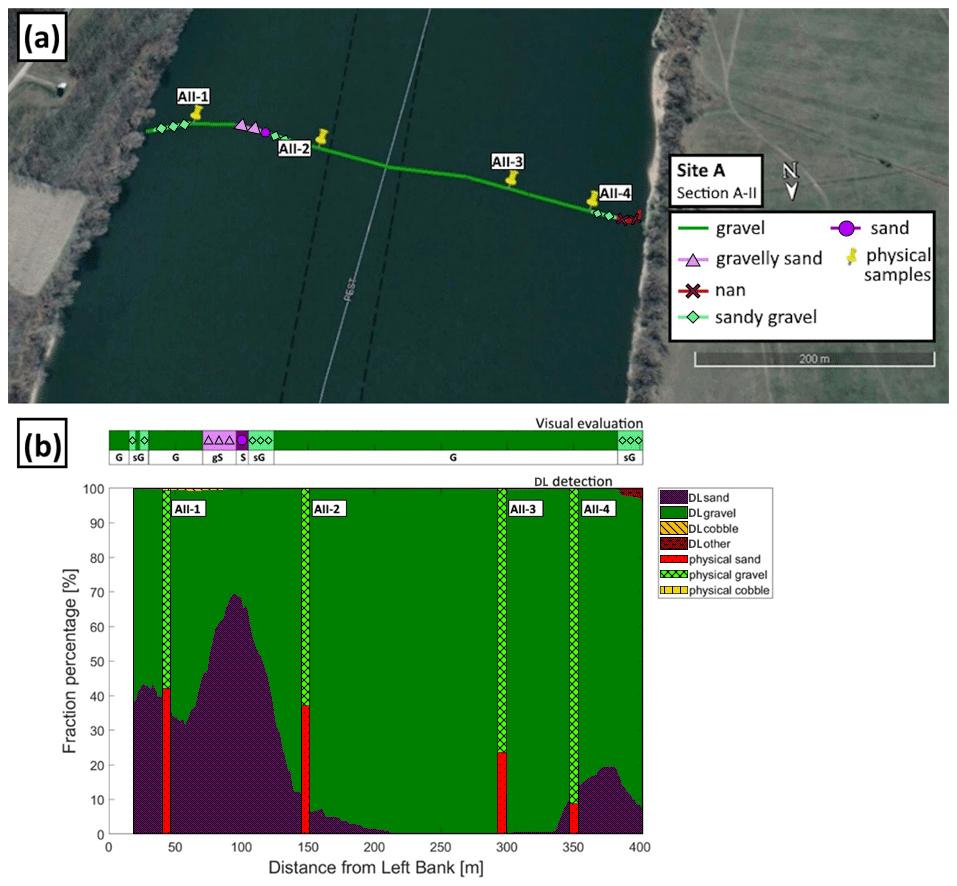Select the yellow pushpin under the AII-3 map label

(512, 178)
